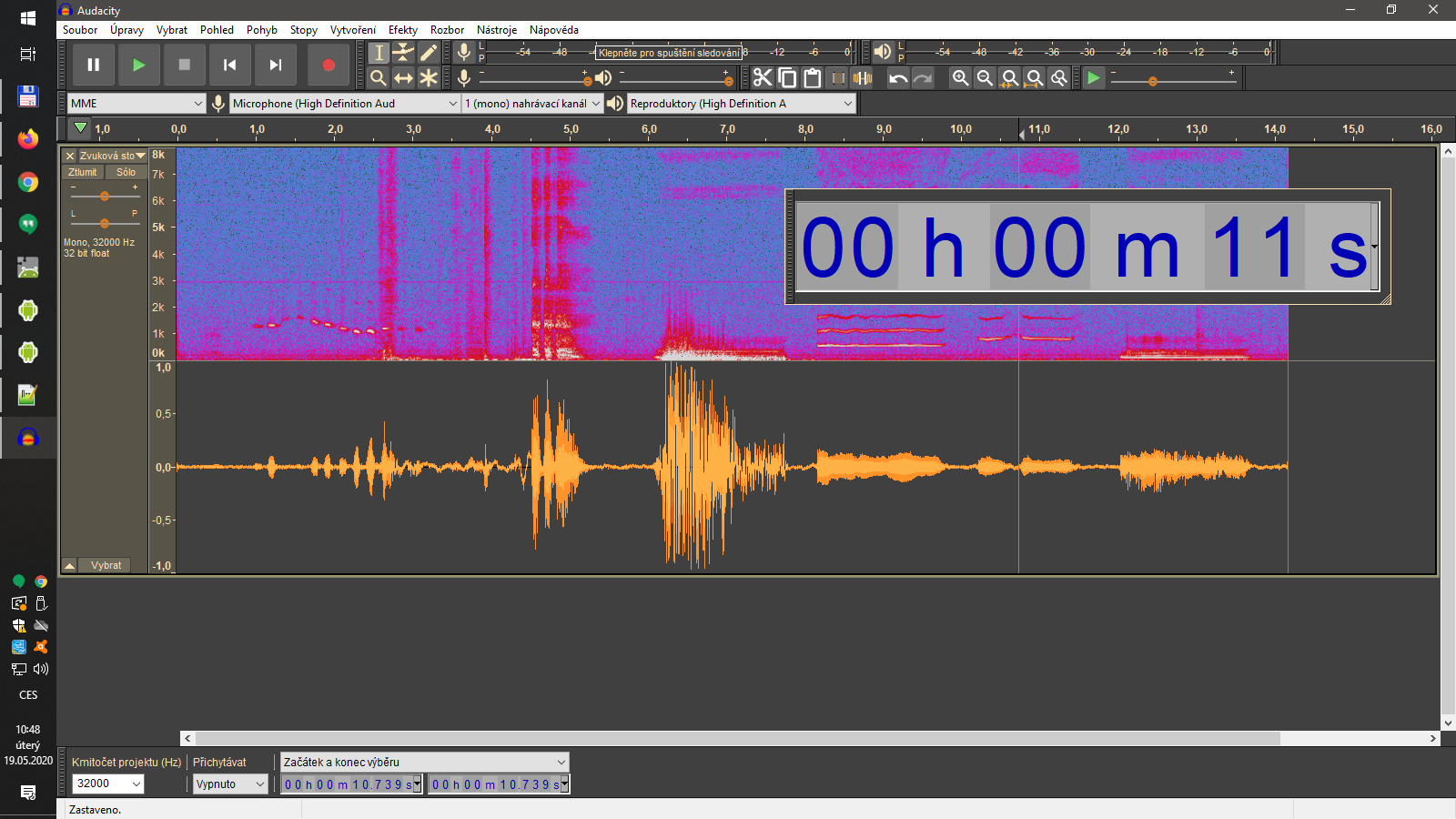Open the Reproduktory output device dropdown

click(737, 103)
